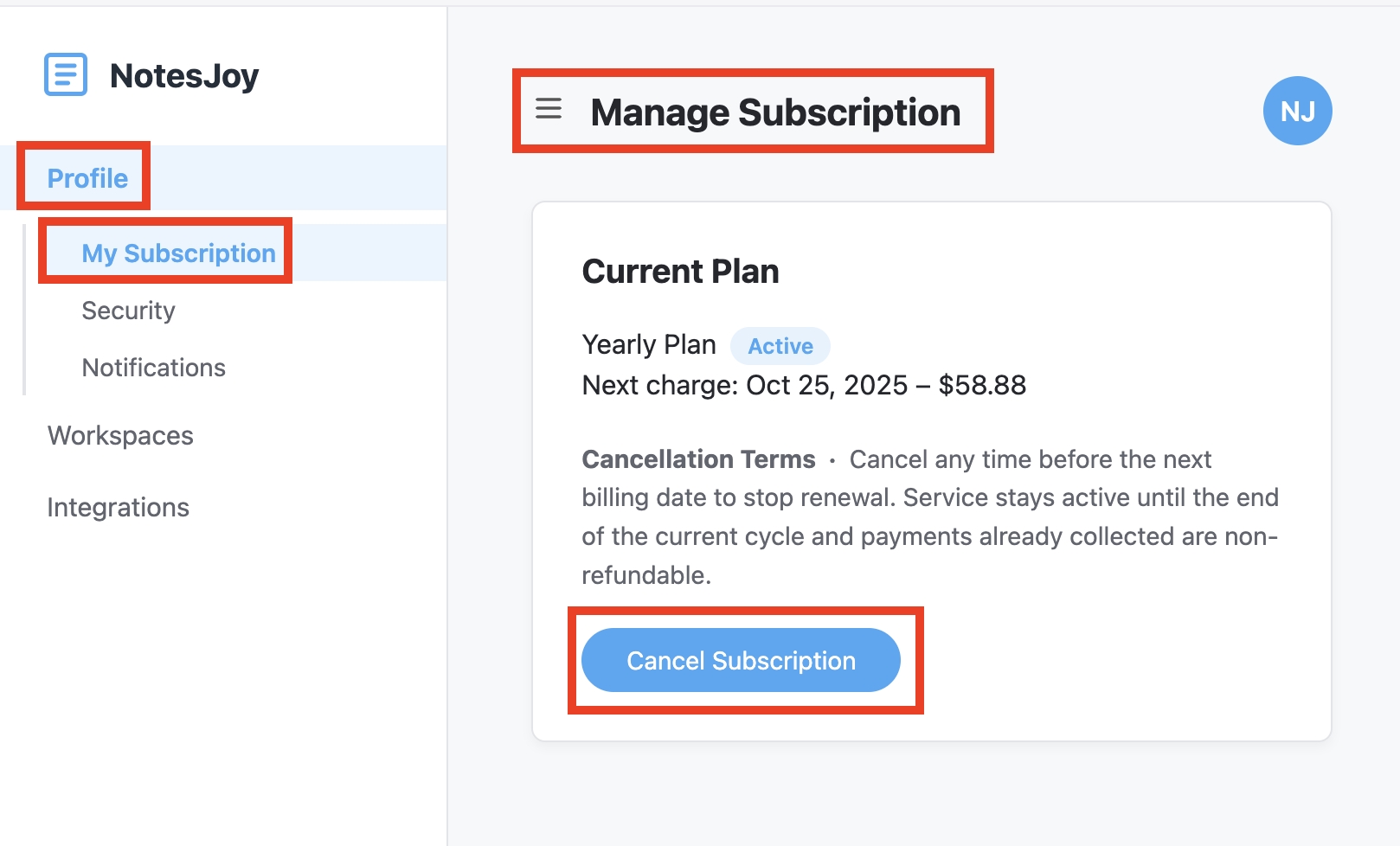Click the non-refundable cancellation terms text
The width and height of the screenshot is (1400, 846).
929,536
